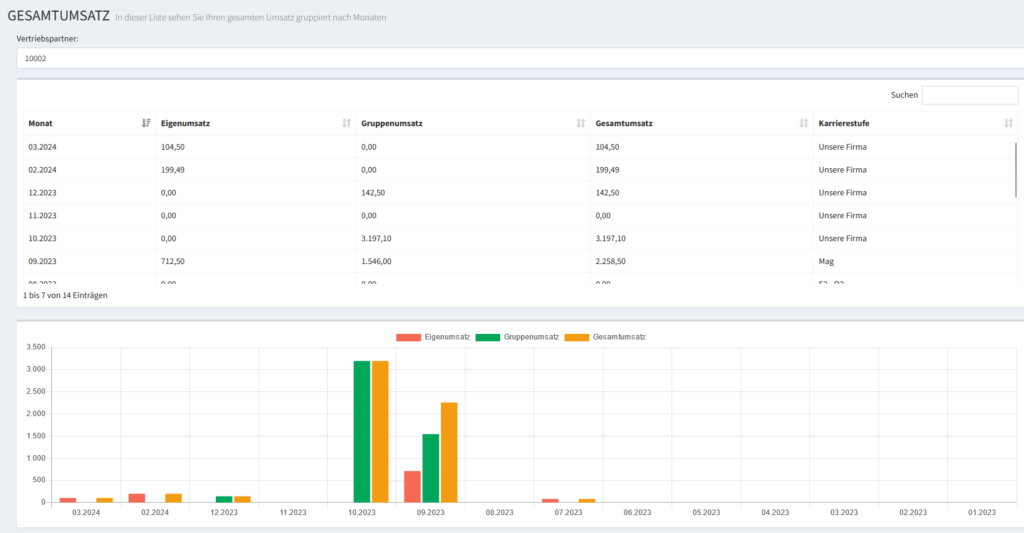Click the Monat column sort icon

coord(146,123)
